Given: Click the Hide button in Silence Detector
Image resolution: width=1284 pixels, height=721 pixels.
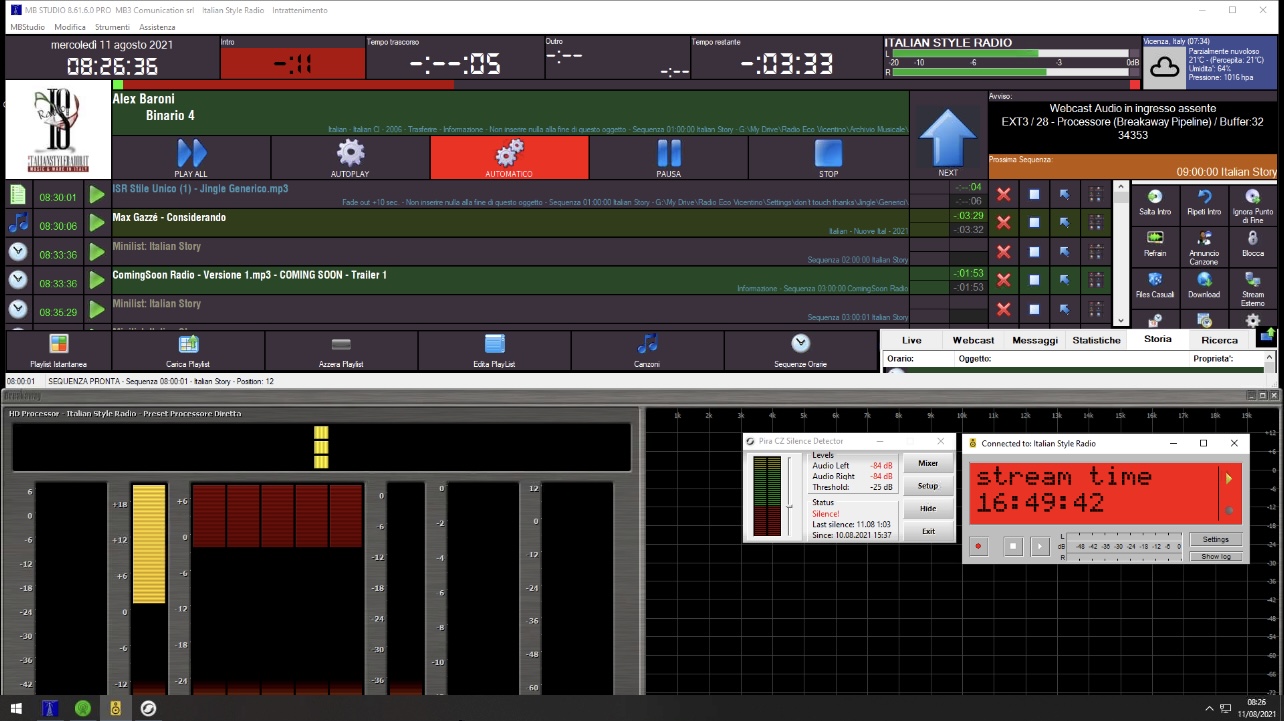Looking at the screenshot, I should [x=928, y=509].
